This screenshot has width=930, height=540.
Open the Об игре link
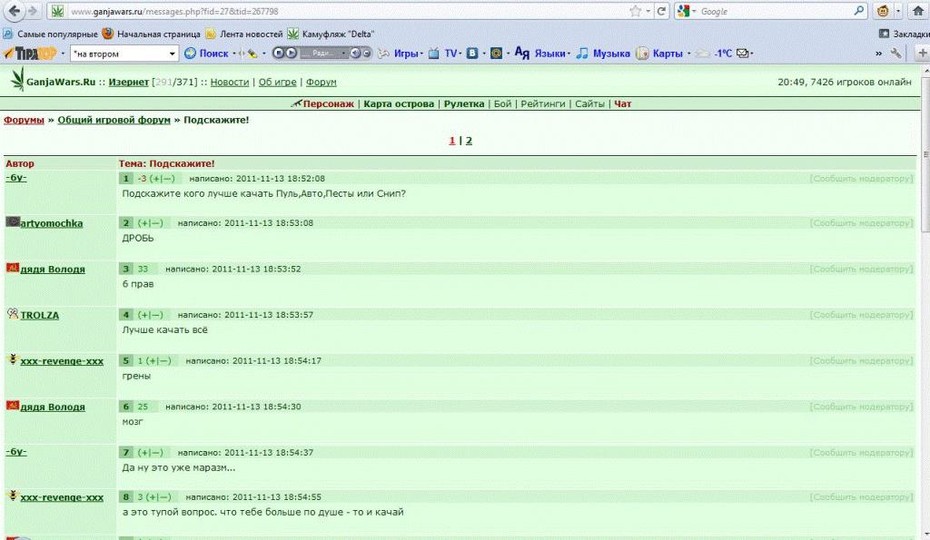277,82
